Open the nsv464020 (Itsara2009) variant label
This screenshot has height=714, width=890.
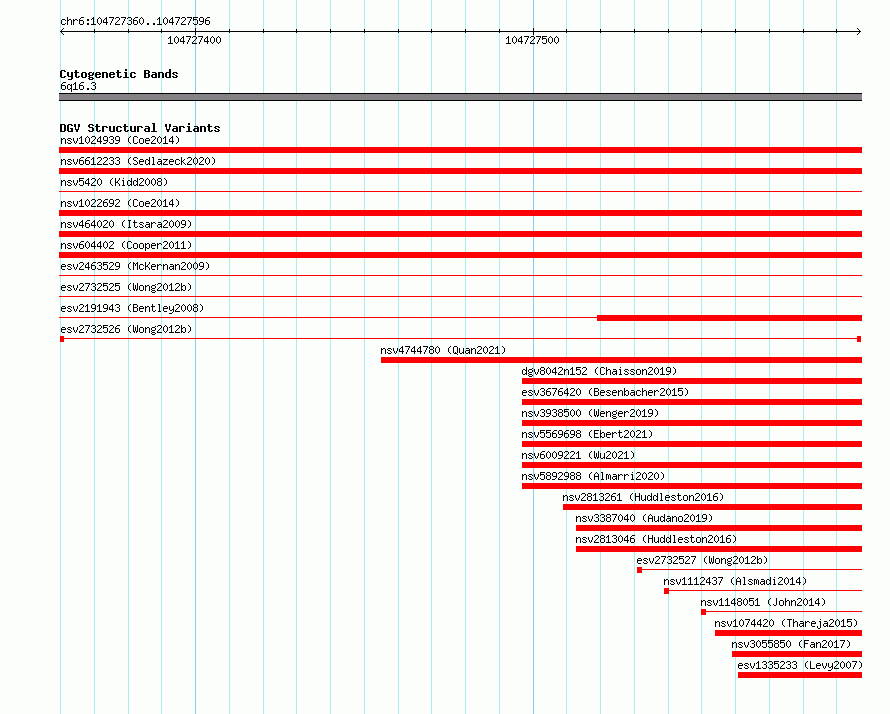(126, 224)
